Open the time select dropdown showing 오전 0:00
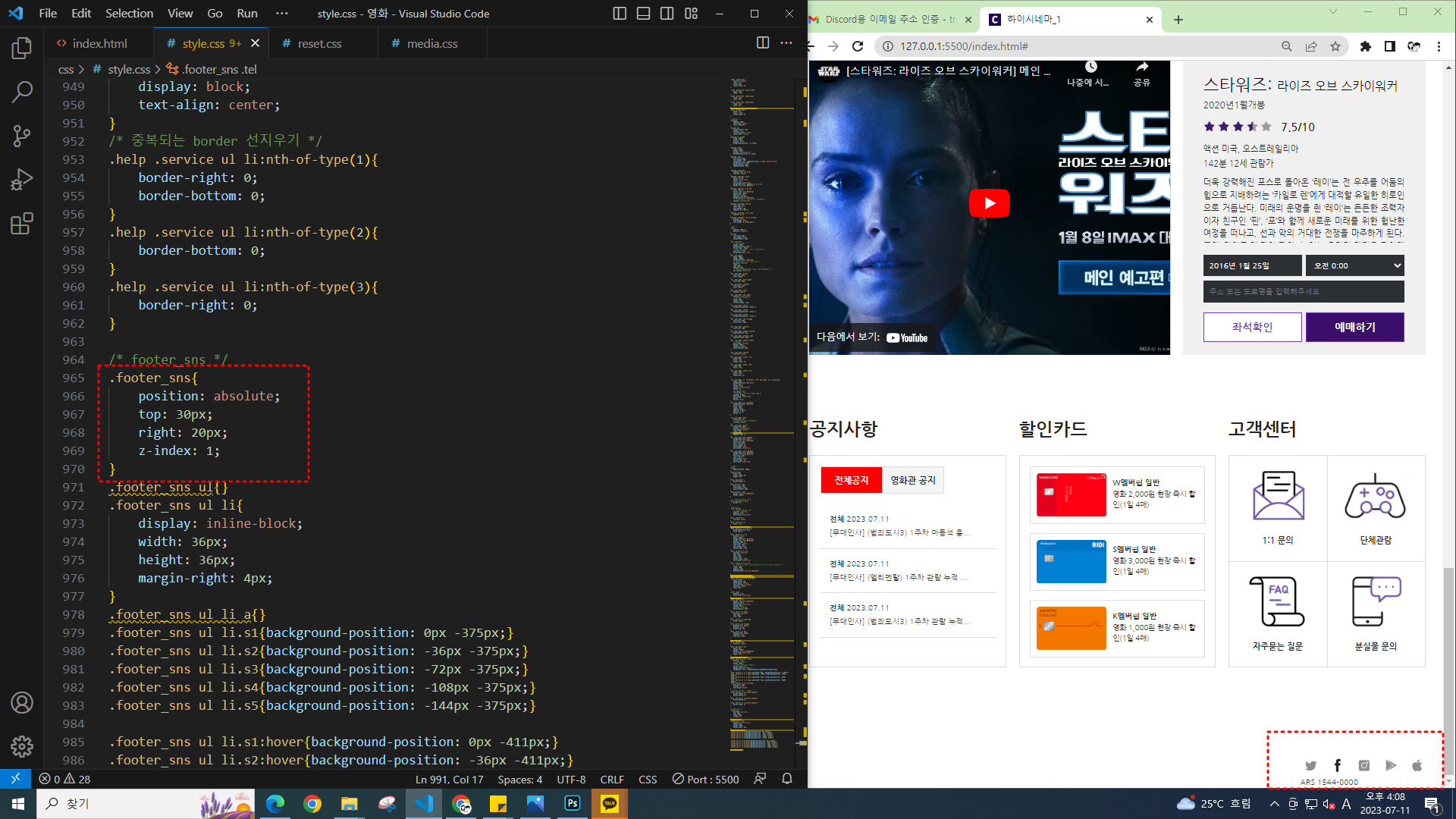The image size is (1456, 819). coord(1354,265)
